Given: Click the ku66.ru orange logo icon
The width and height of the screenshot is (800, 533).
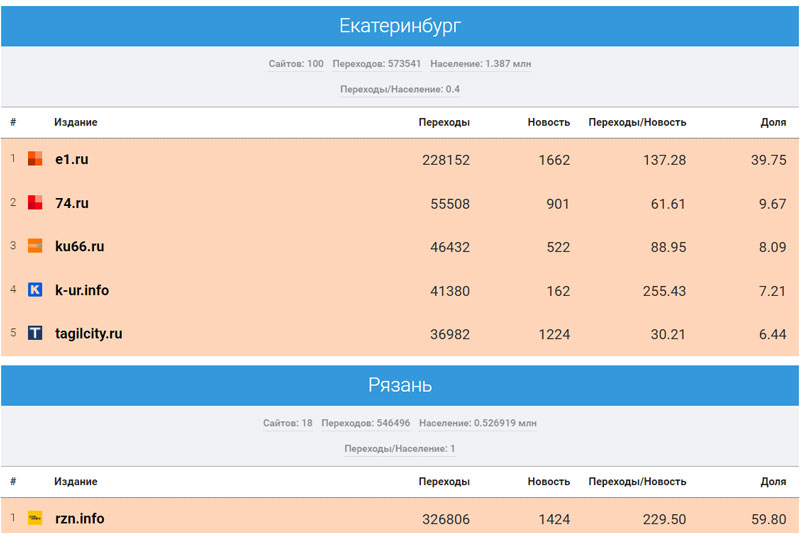Looking at the screenshot, I should [35, 246].
